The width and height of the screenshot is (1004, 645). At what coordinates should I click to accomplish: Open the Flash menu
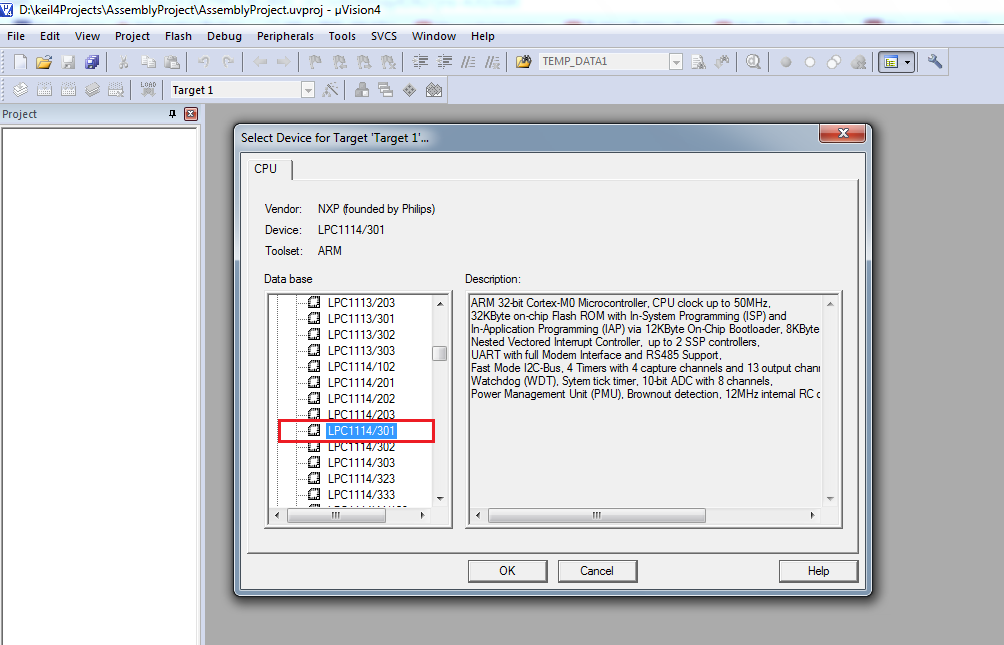178,37
